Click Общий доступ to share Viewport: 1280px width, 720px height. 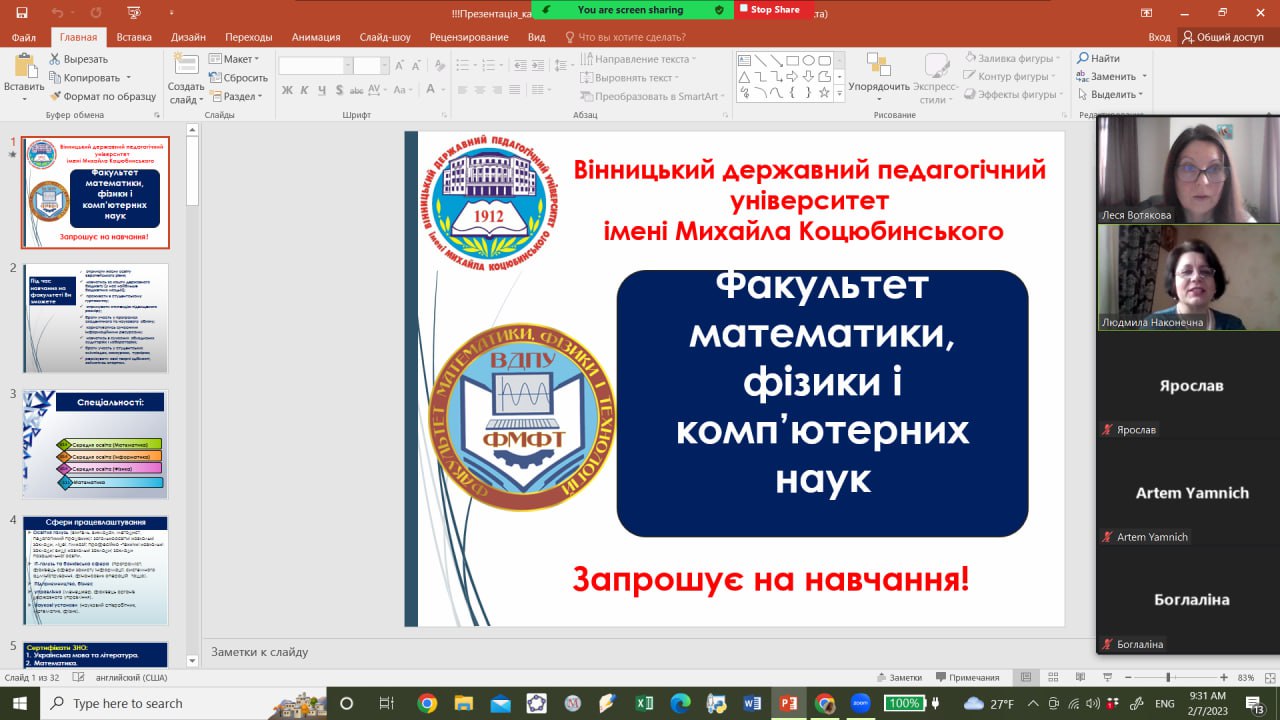[1222, 37]
